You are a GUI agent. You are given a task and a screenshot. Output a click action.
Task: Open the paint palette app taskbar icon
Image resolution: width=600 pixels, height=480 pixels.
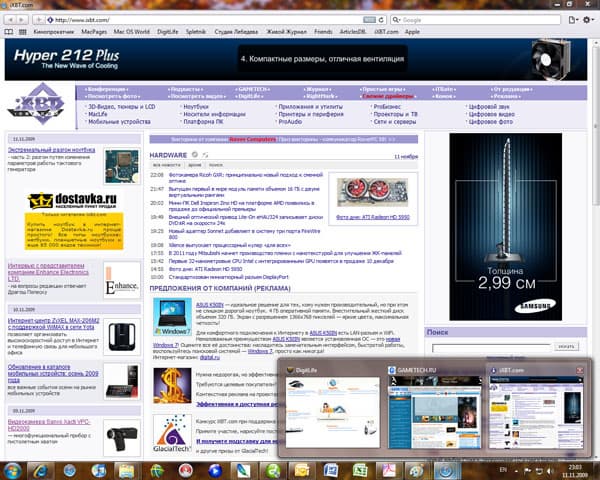click(x=416, y=470)
